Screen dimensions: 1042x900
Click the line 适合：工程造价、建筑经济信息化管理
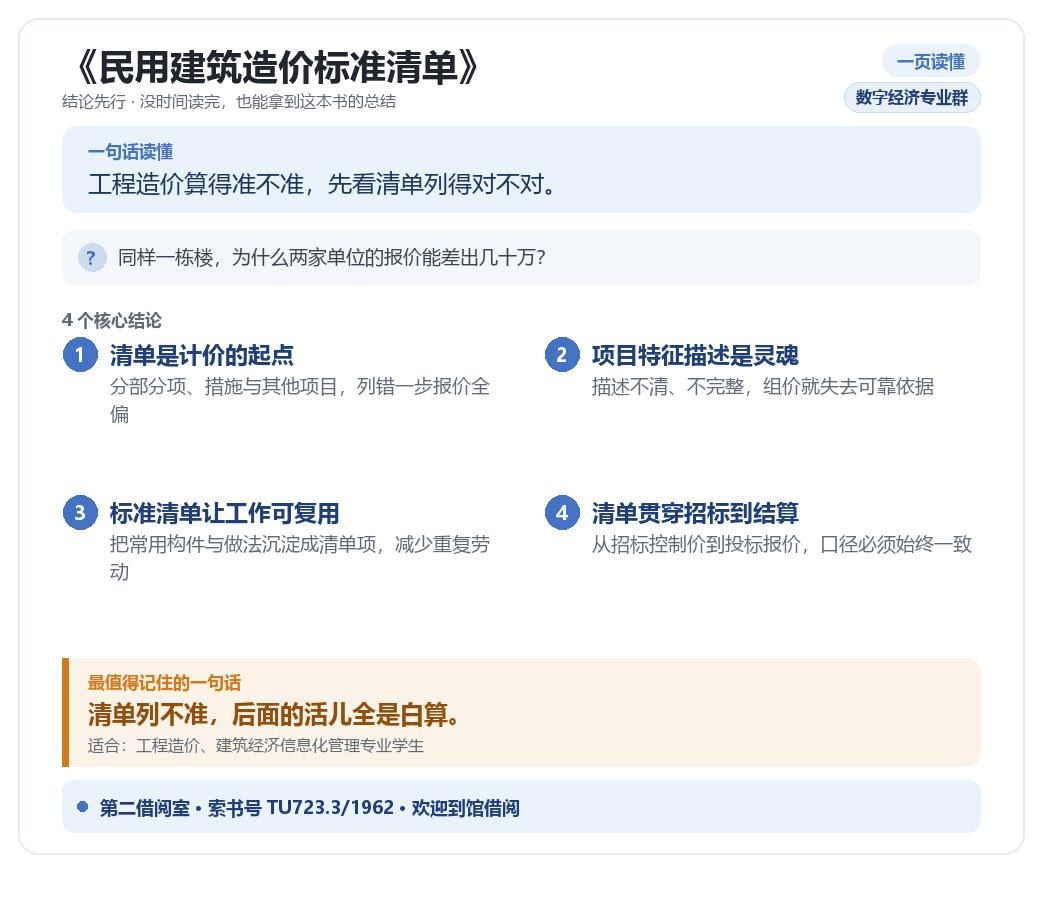click(256, 746)
